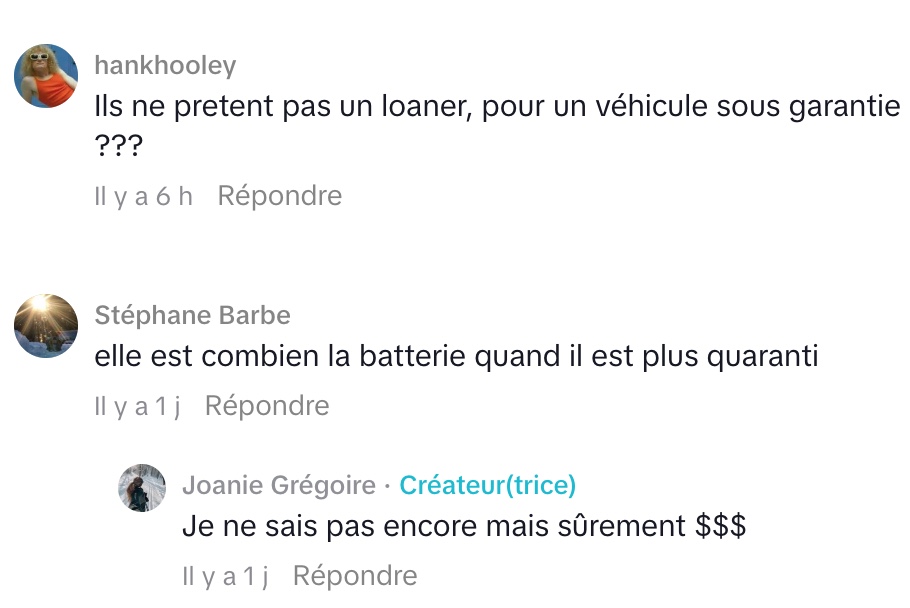Open Stéphane Barbe's profile name link
Viewport: 910px width, 608px height.
[x=192, y=316]
